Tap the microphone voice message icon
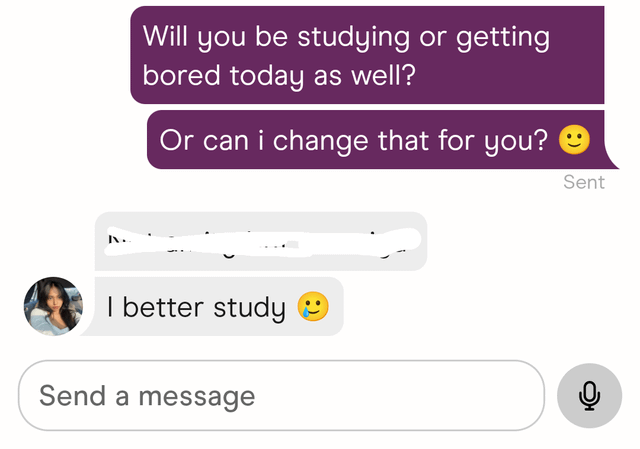The width and height of the screenshot is (640, 449). 589,396
